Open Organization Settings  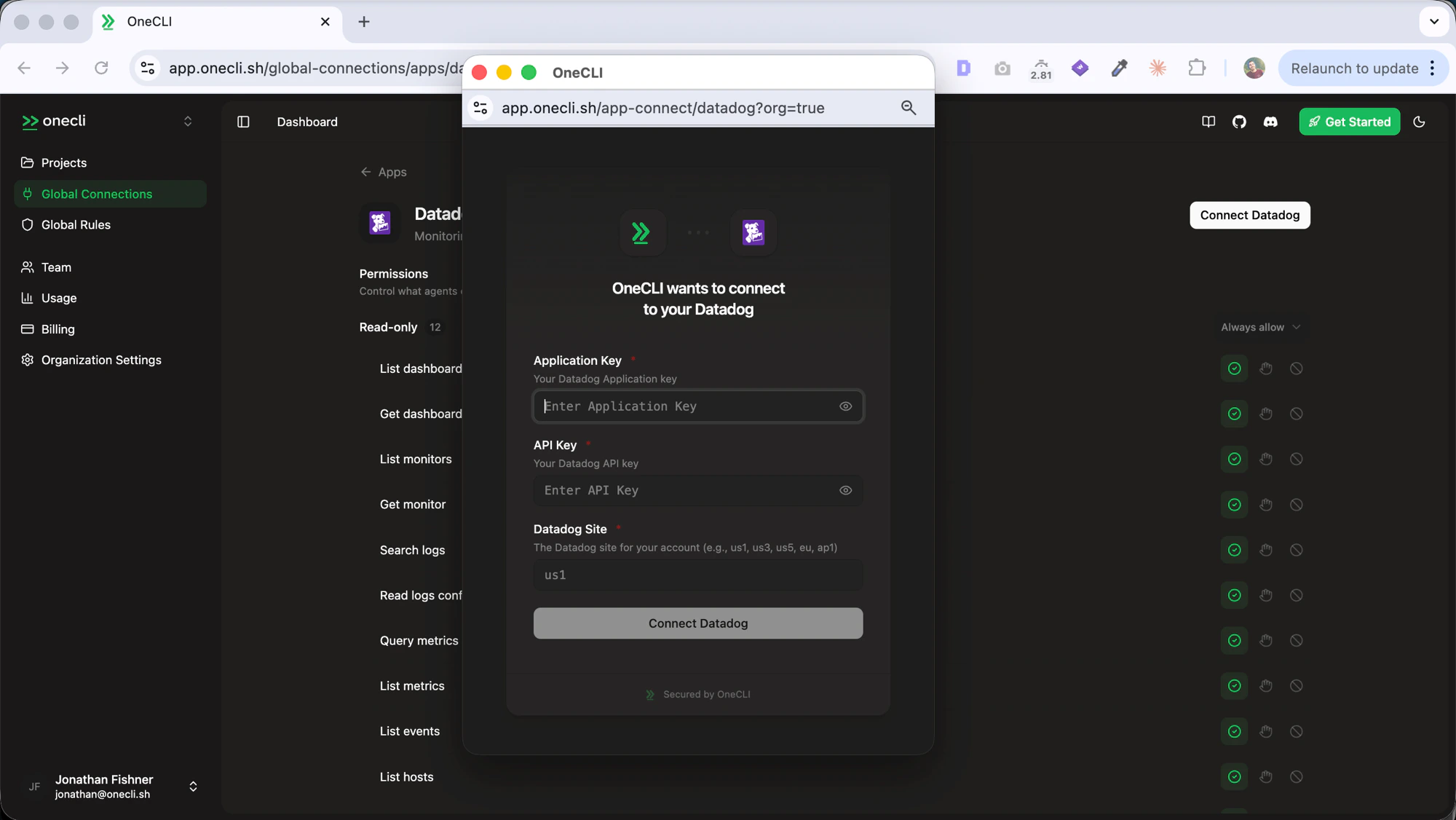[x=109, y=360]
